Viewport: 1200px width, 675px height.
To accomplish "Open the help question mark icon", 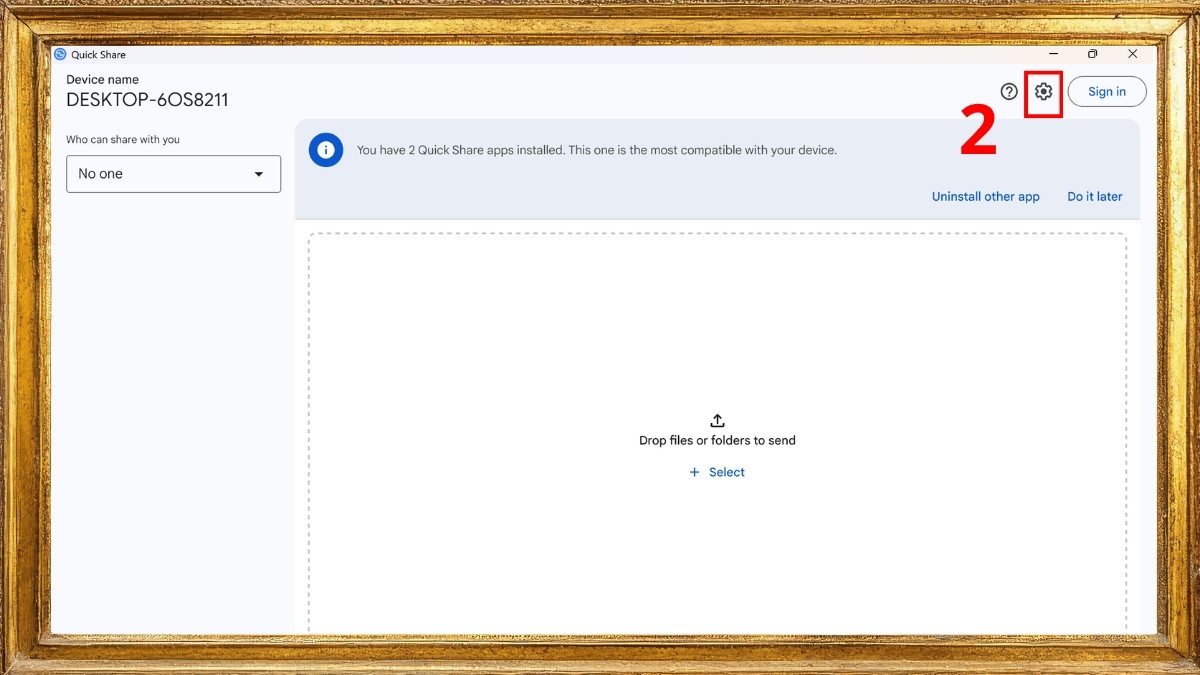I will (x=1009, y=91).
